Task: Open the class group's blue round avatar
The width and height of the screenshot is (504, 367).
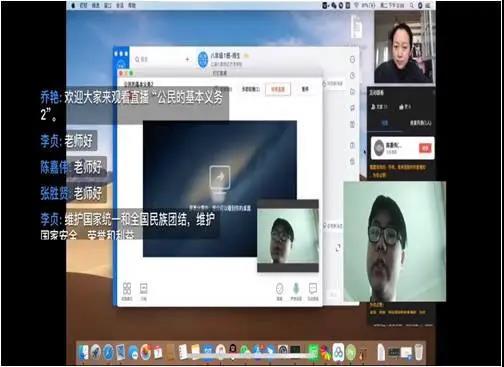Action: click(x=203, y=59)
